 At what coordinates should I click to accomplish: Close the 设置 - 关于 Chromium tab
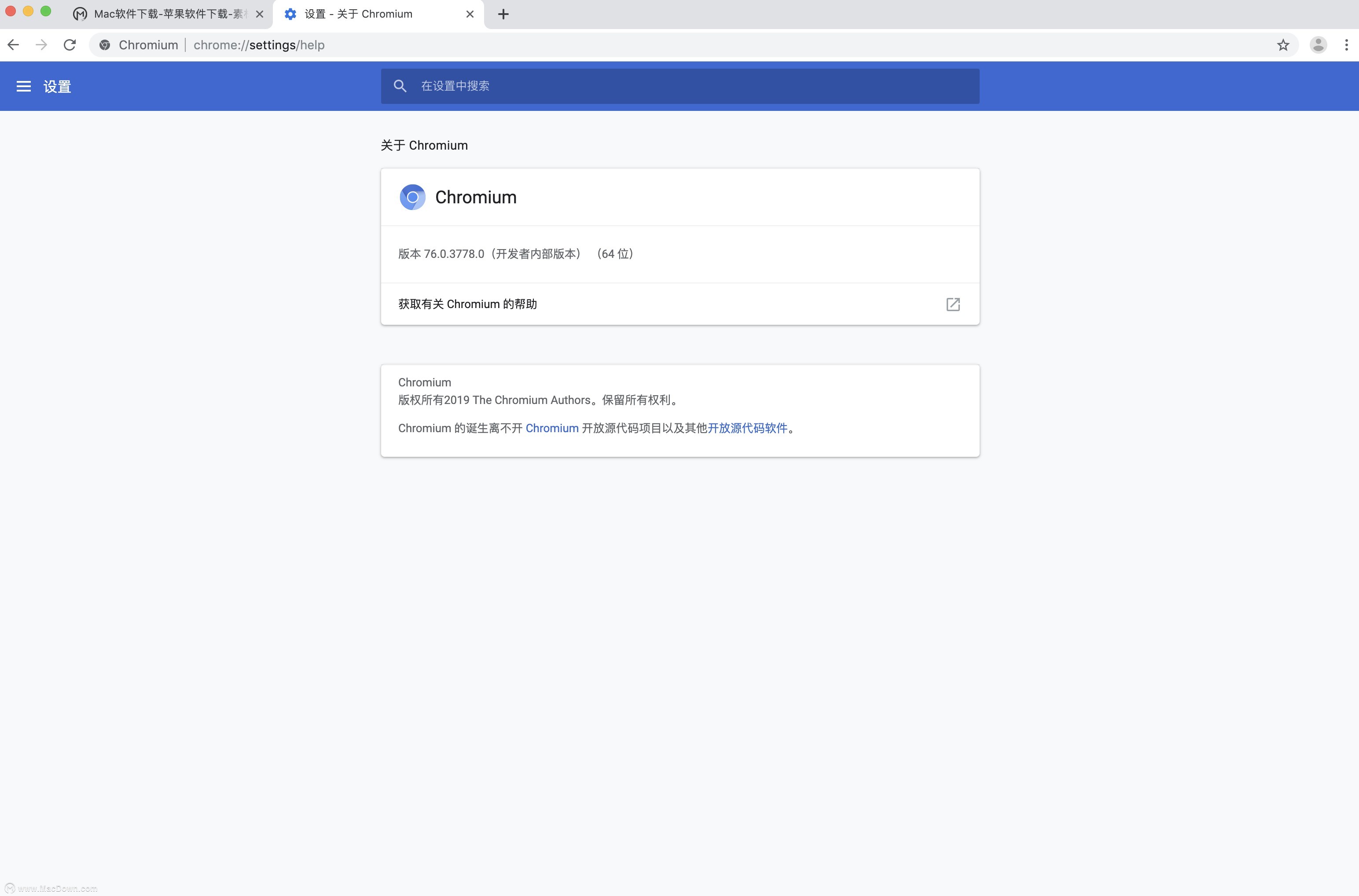point(470,14)
